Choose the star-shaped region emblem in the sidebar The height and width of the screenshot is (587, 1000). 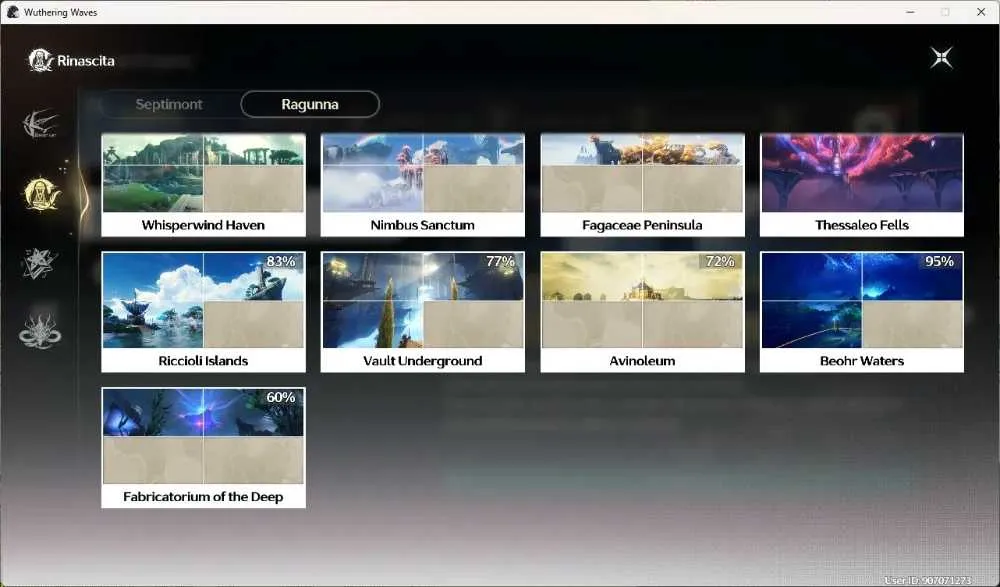click(x=40, y=263)
